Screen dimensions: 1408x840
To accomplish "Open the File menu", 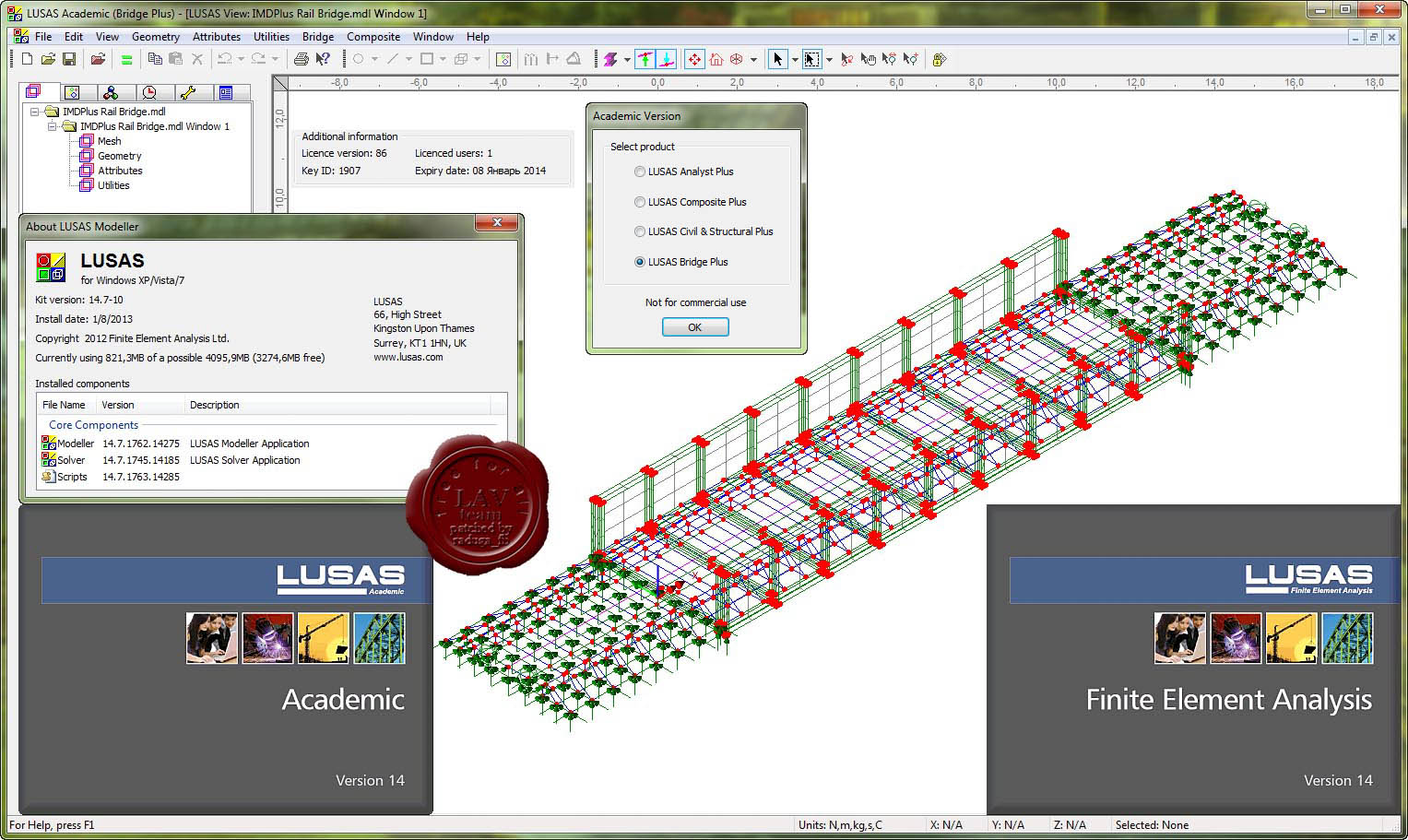I will point(43,37).
